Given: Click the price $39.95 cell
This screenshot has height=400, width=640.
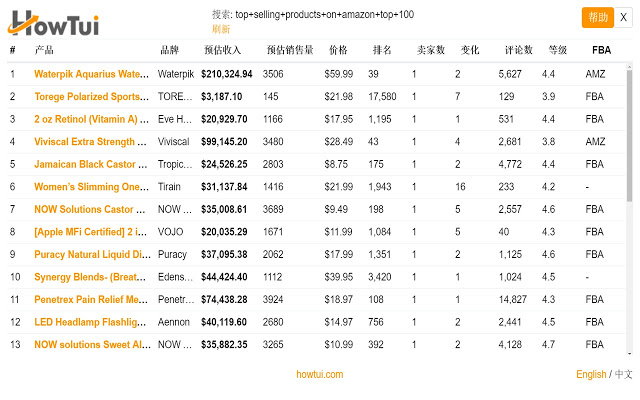Looking at the screenshot, I should (x=339, y=277).
